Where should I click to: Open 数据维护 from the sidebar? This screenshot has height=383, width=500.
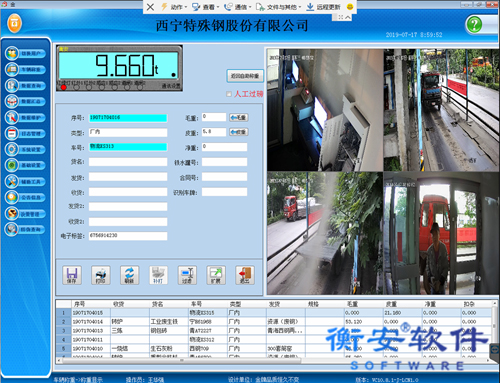[x=25, y=117]
